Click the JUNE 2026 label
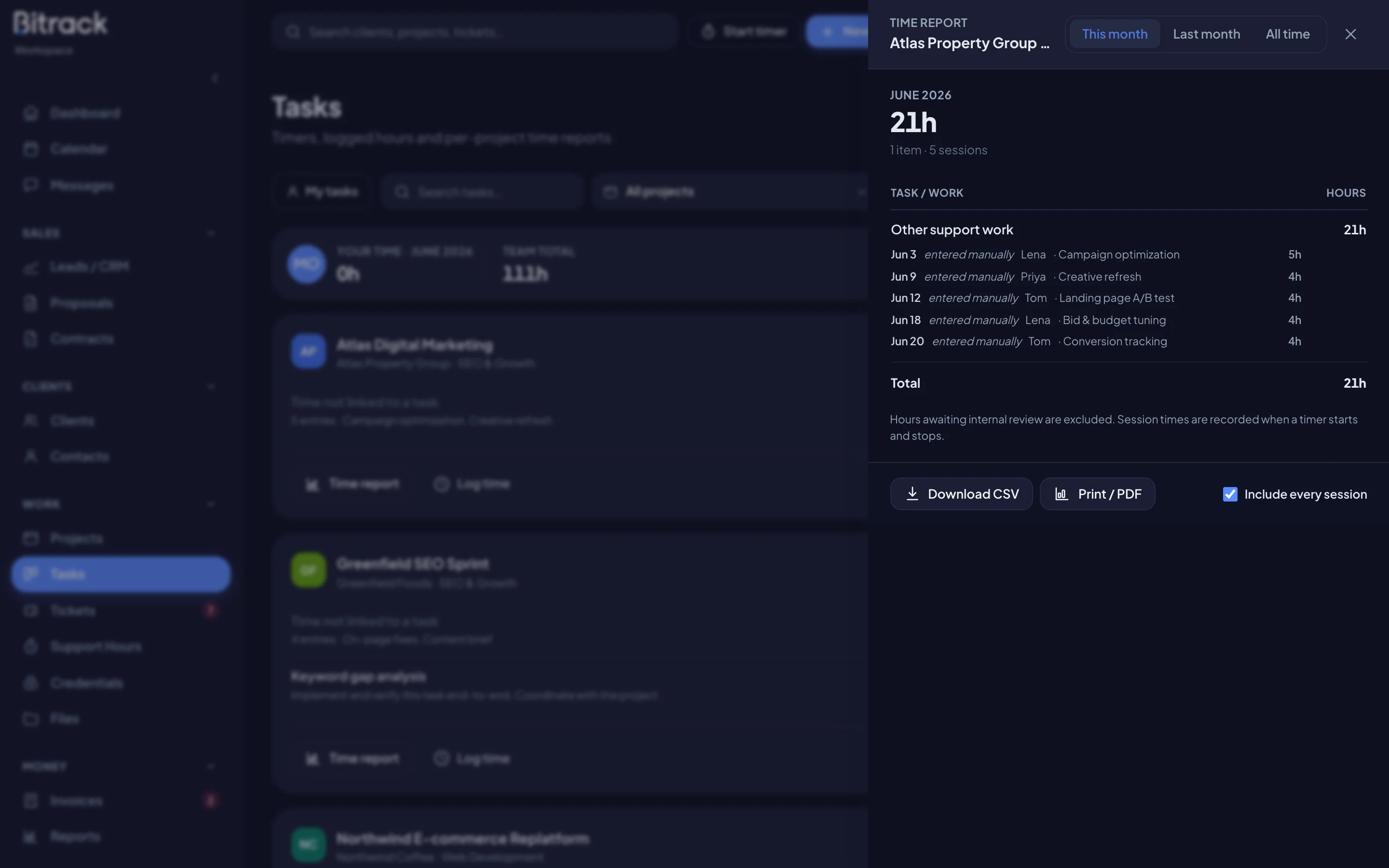1389x868 pixels. click(x=920, y=95)
